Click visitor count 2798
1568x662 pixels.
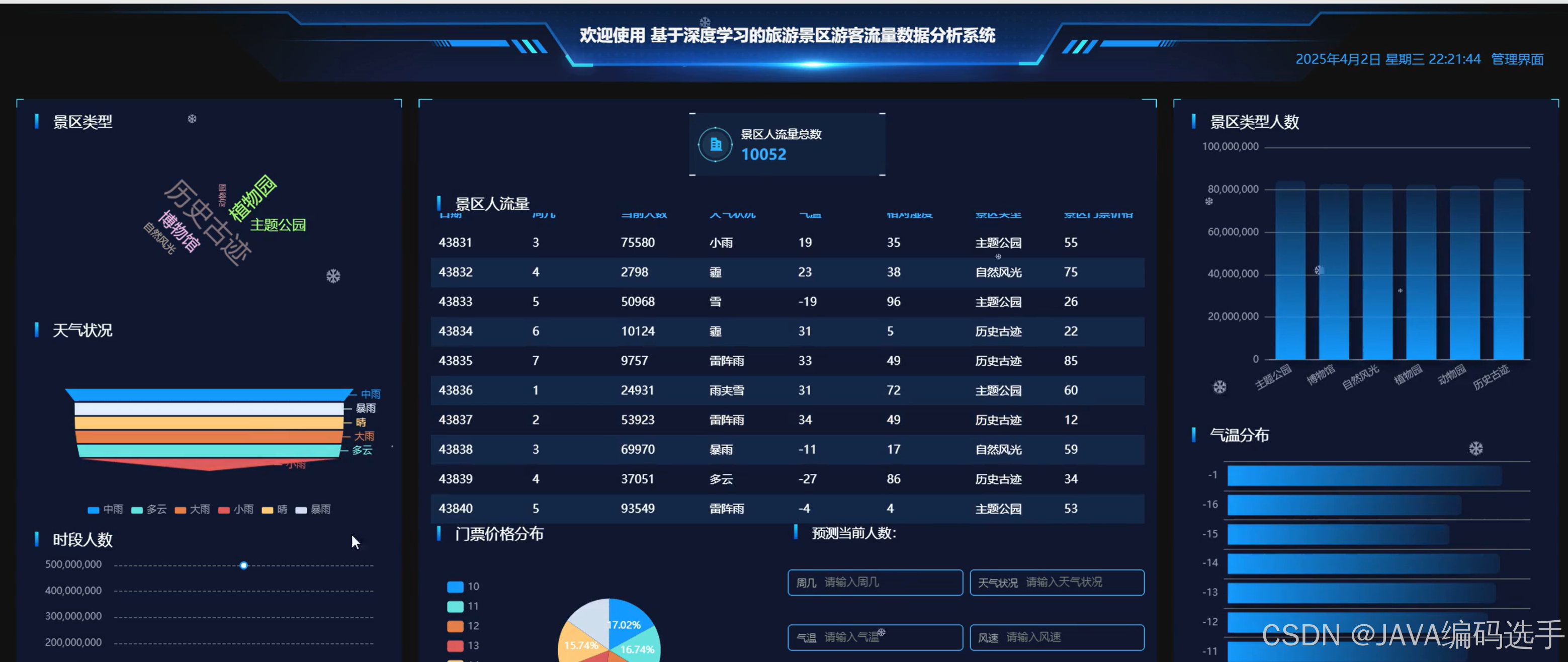pos(634,272)
